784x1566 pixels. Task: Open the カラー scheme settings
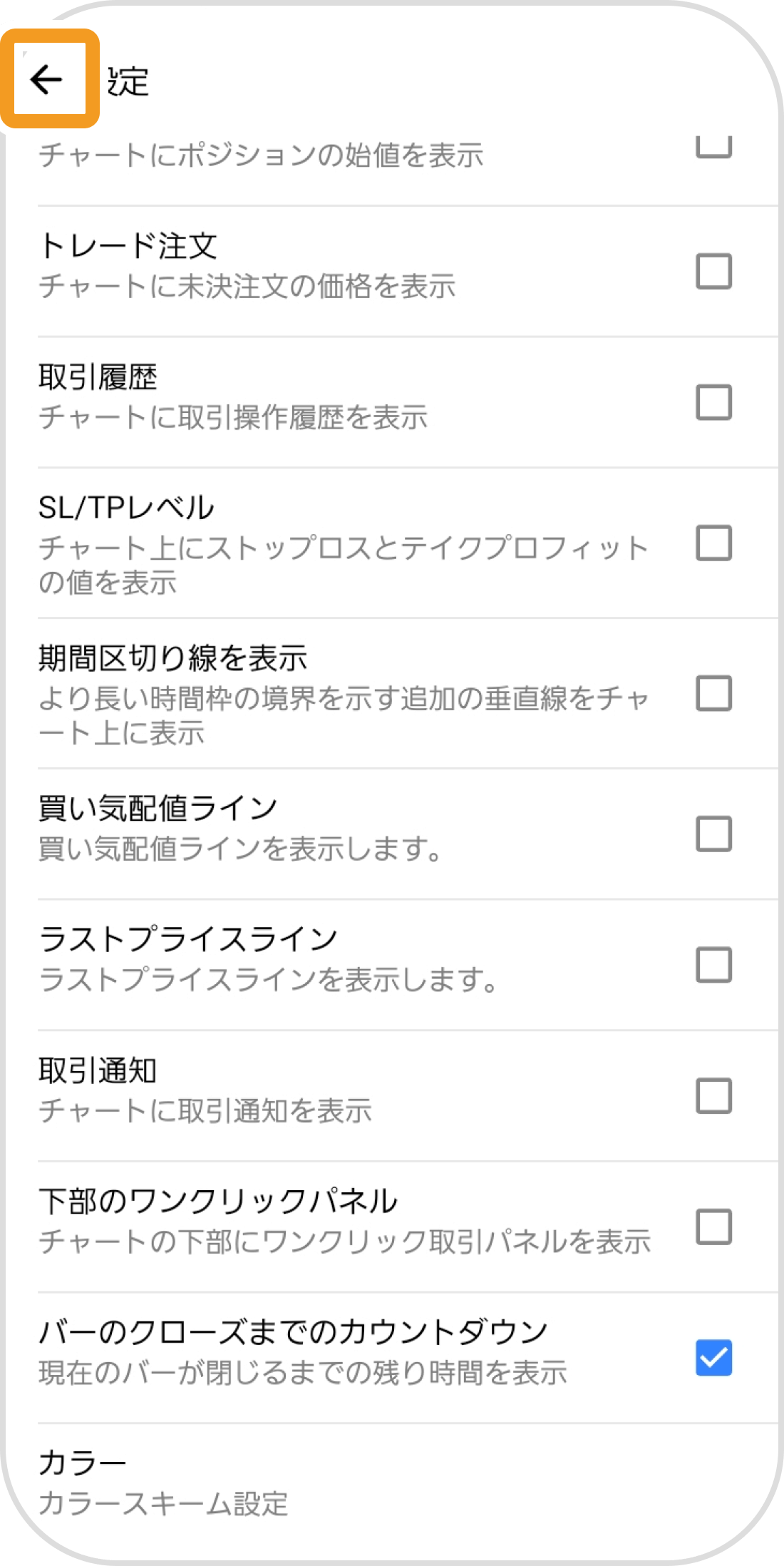(83, 1463)
